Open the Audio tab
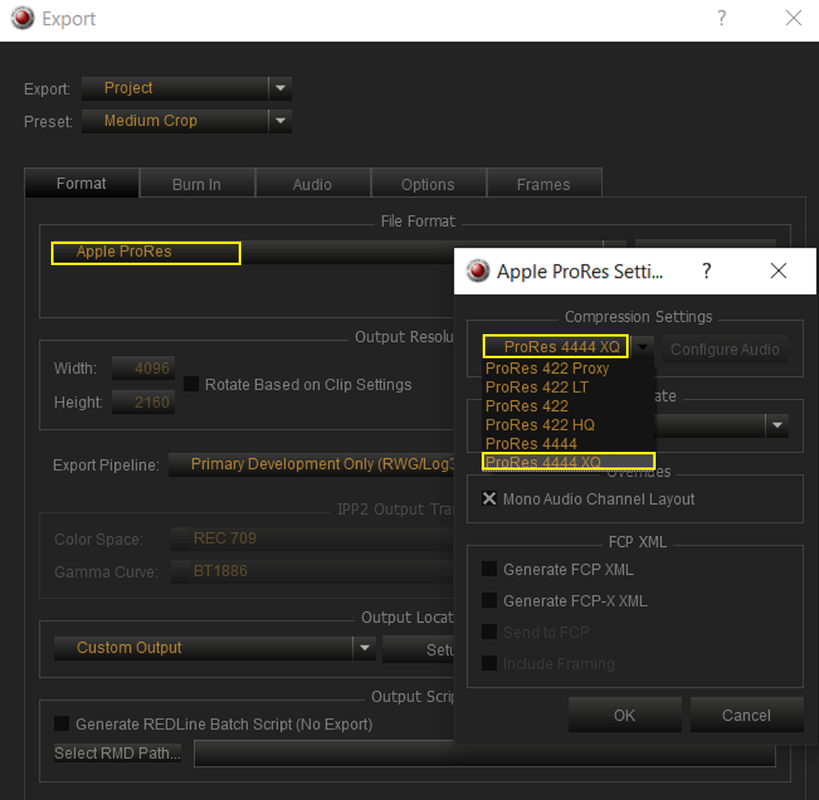The image size is (819, 800). [312, 184]
